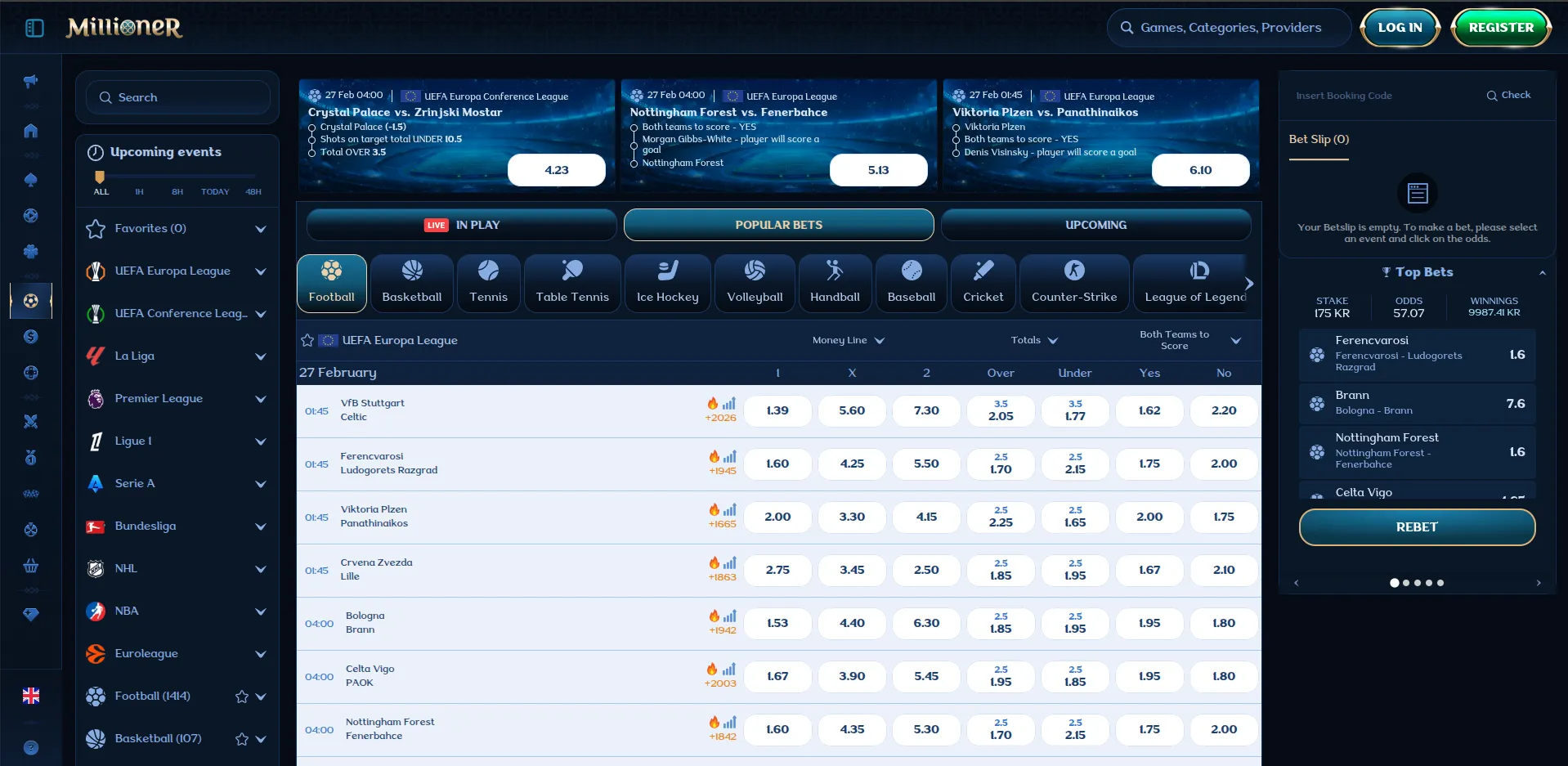Image resolution: width=1568 pixels, height=766 pixels.
Task: Open the Money Line market dropdown
Action: coord(848,340)
